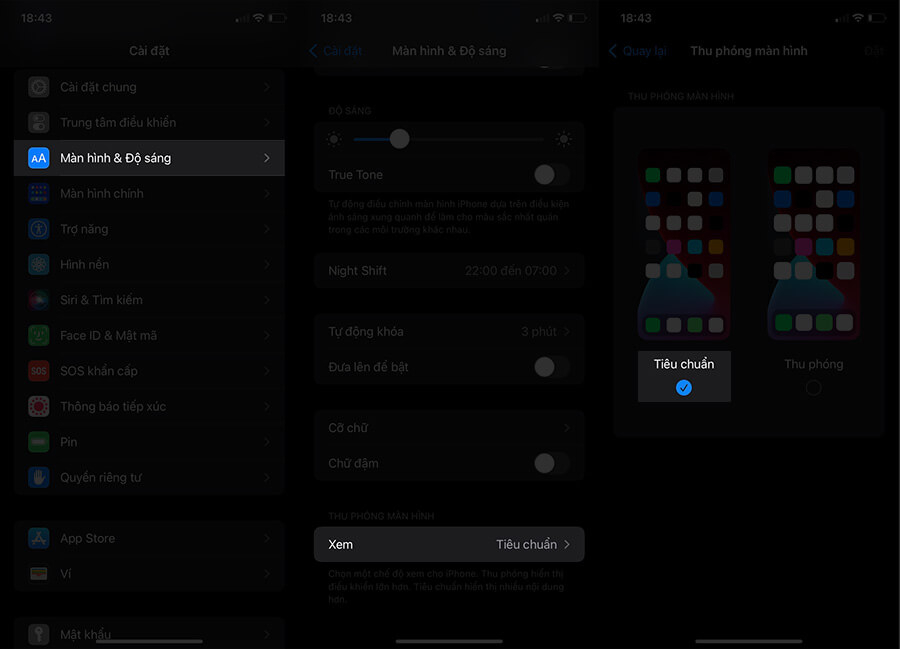The image size is (900, 649).
Task: Go back using Quay lại button
Action: pyautogui.click(x=637, y=51)
